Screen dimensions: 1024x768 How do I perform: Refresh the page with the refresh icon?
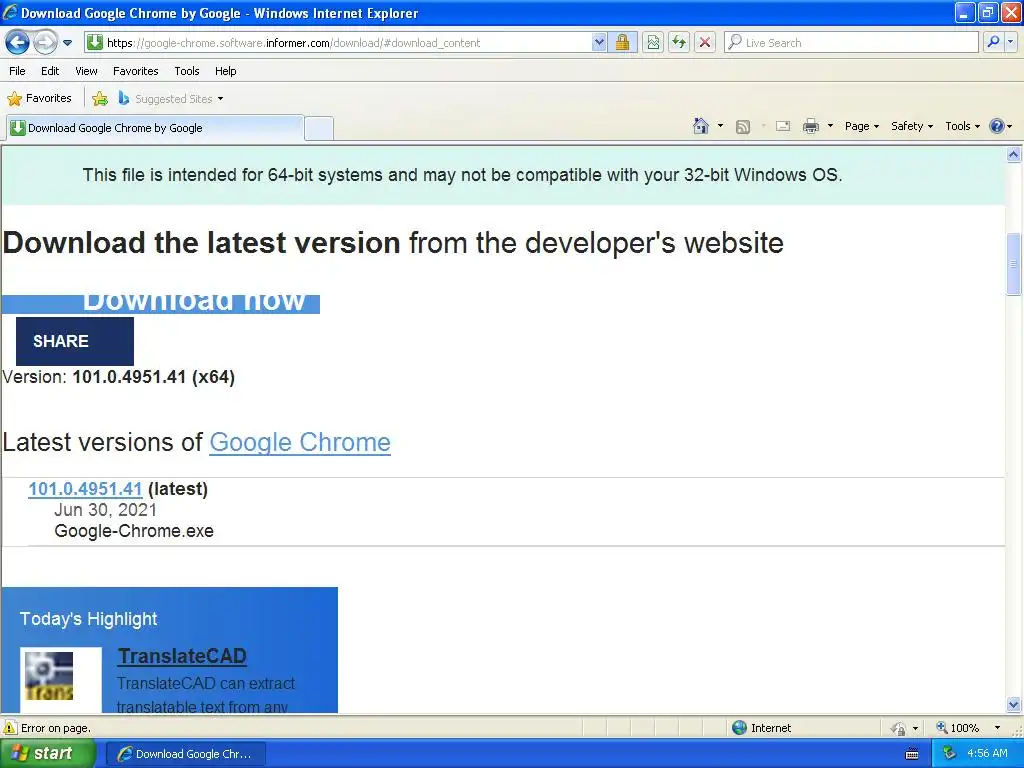click(679, 43)
